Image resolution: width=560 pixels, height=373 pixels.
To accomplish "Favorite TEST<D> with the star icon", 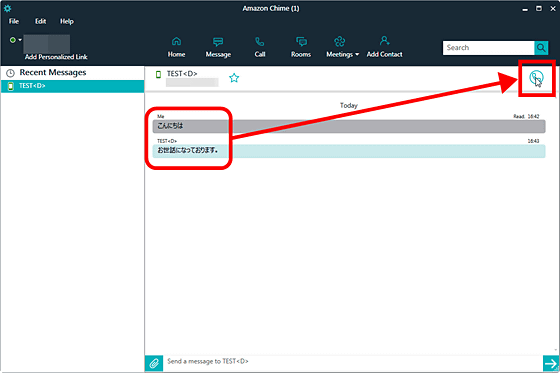I will point(234,78).
